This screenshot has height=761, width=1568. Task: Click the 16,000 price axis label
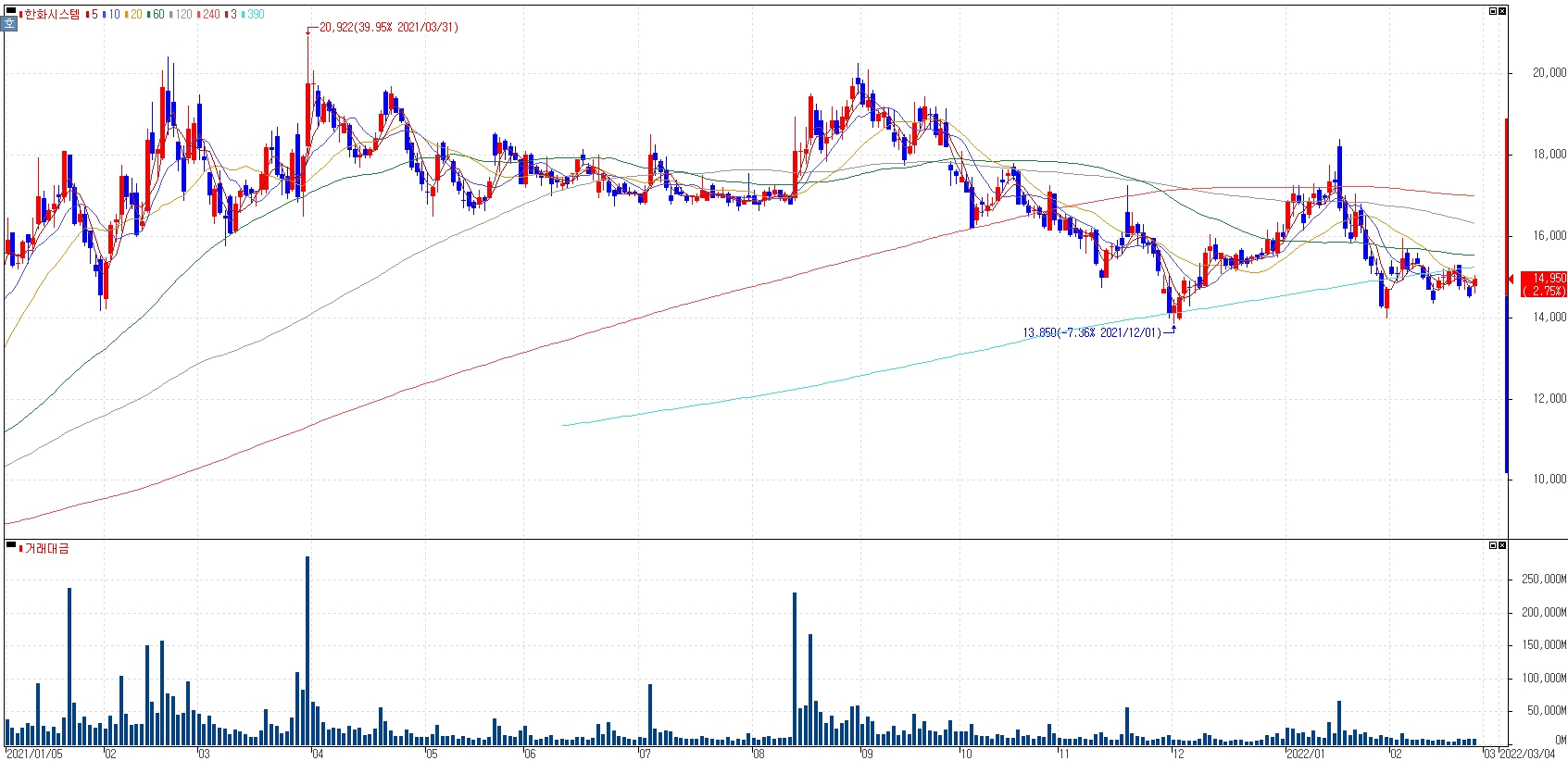pos(1549,235)
